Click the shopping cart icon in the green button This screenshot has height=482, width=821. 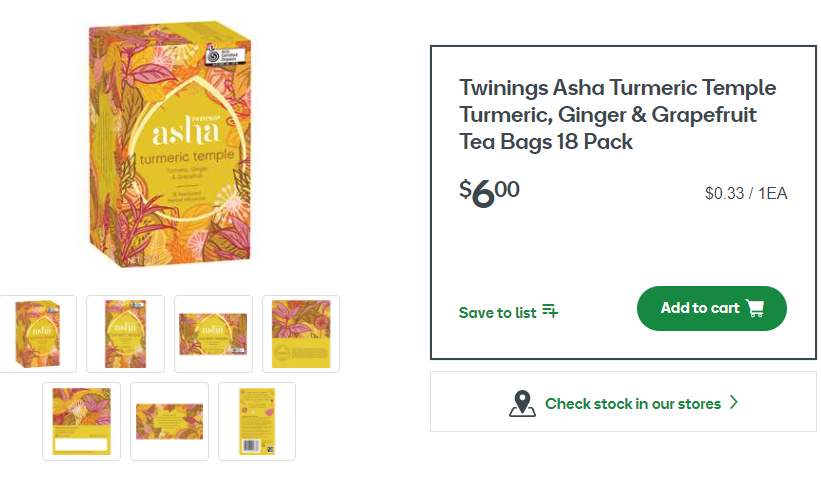point(755,308)
